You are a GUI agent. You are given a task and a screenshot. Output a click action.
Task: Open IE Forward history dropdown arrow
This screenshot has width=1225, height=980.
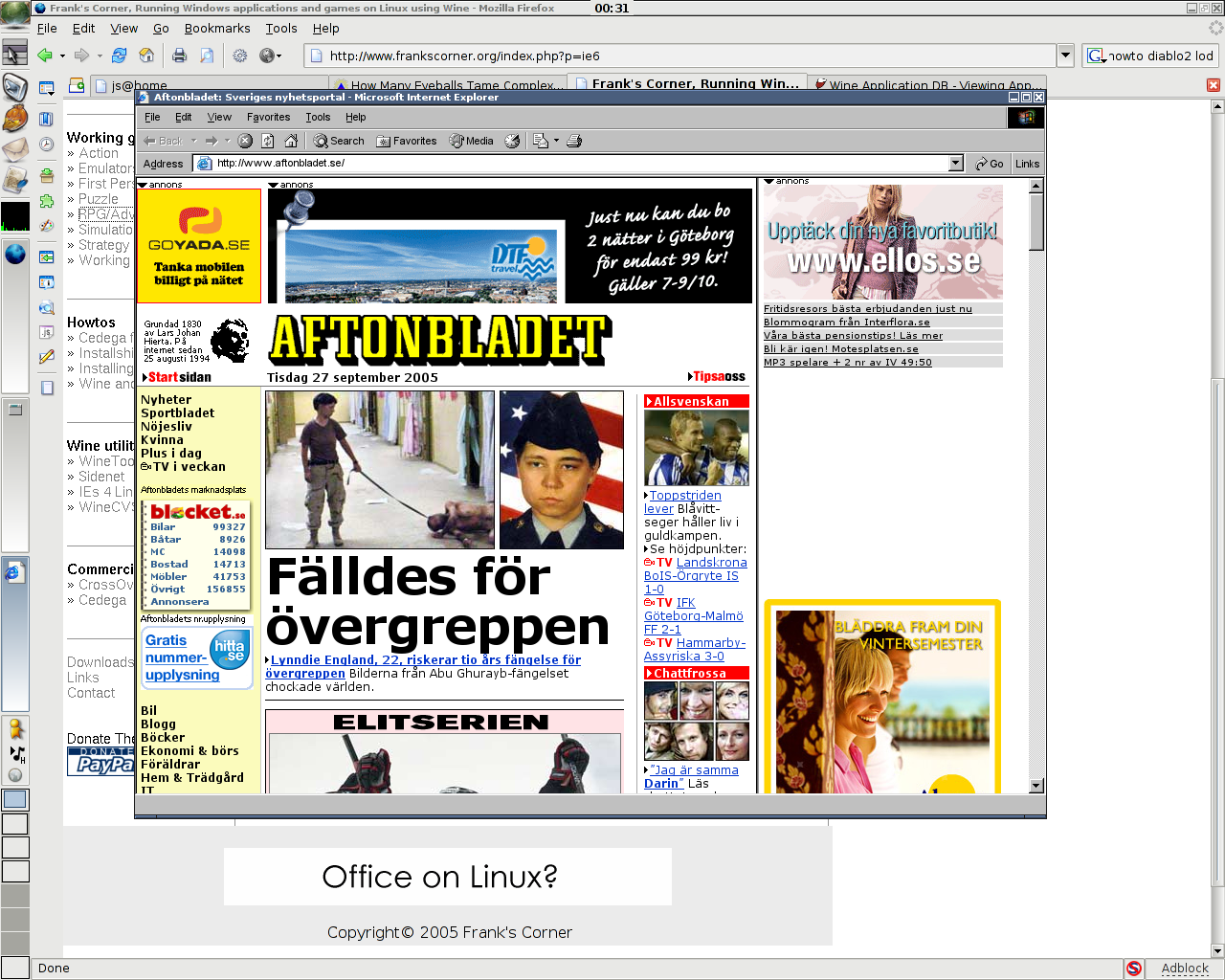pyautogui.click(x=227, y=141)
